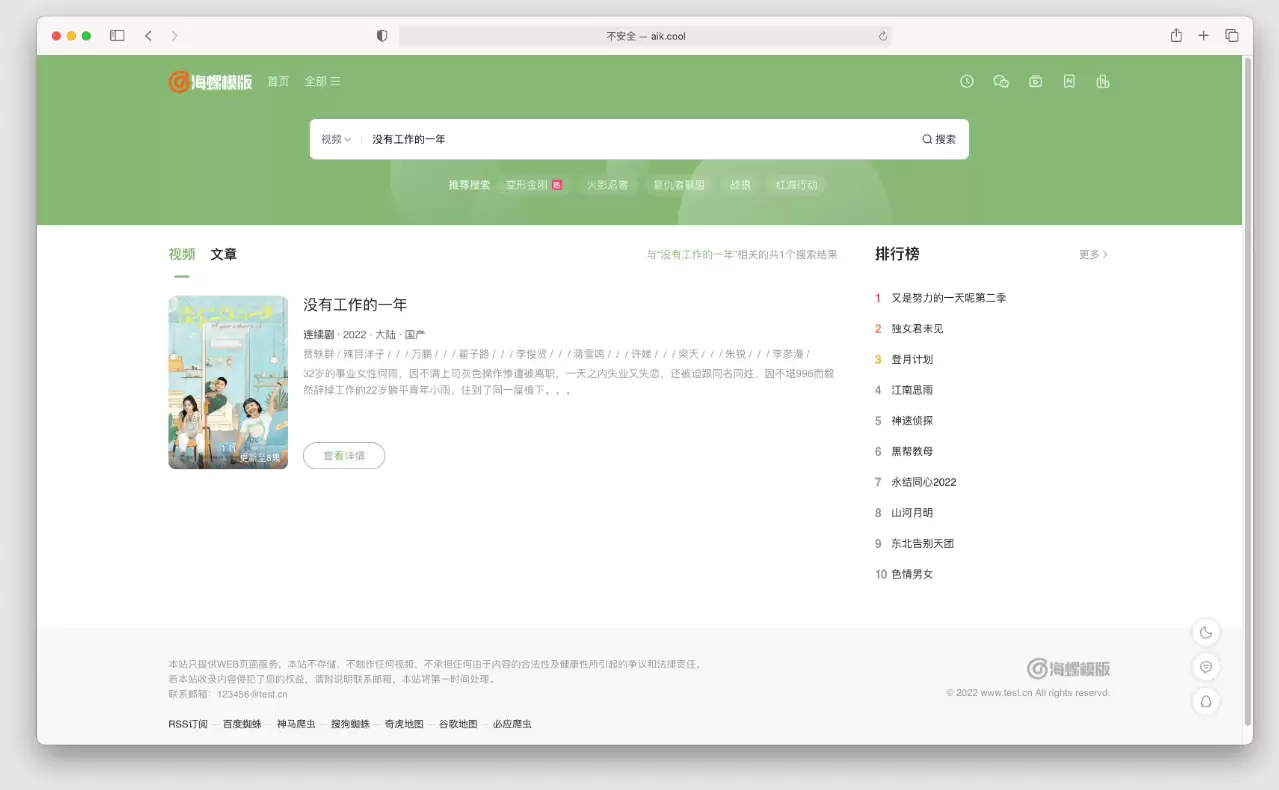Image resolution: width=1279 pixels, height=790 pixels.
Task: Open the 视频 search type dropdown
Action: (x=336, y=140)
